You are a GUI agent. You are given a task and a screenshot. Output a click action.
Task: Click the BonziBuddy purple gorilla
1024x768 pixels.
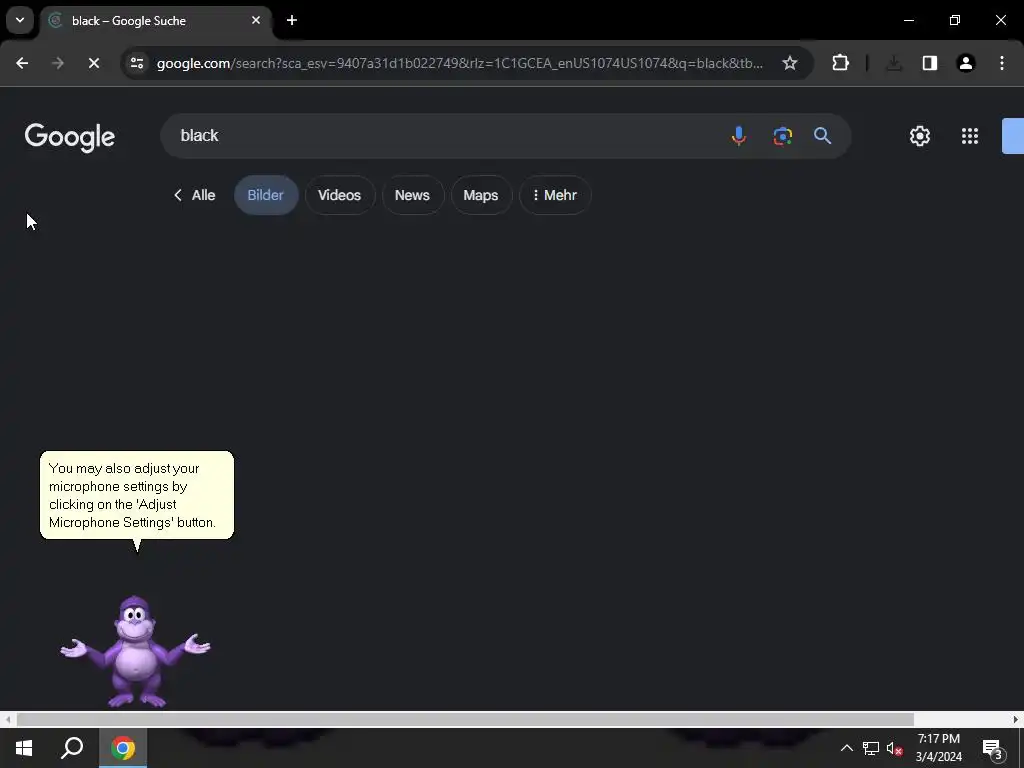click(x=135, y=651)
